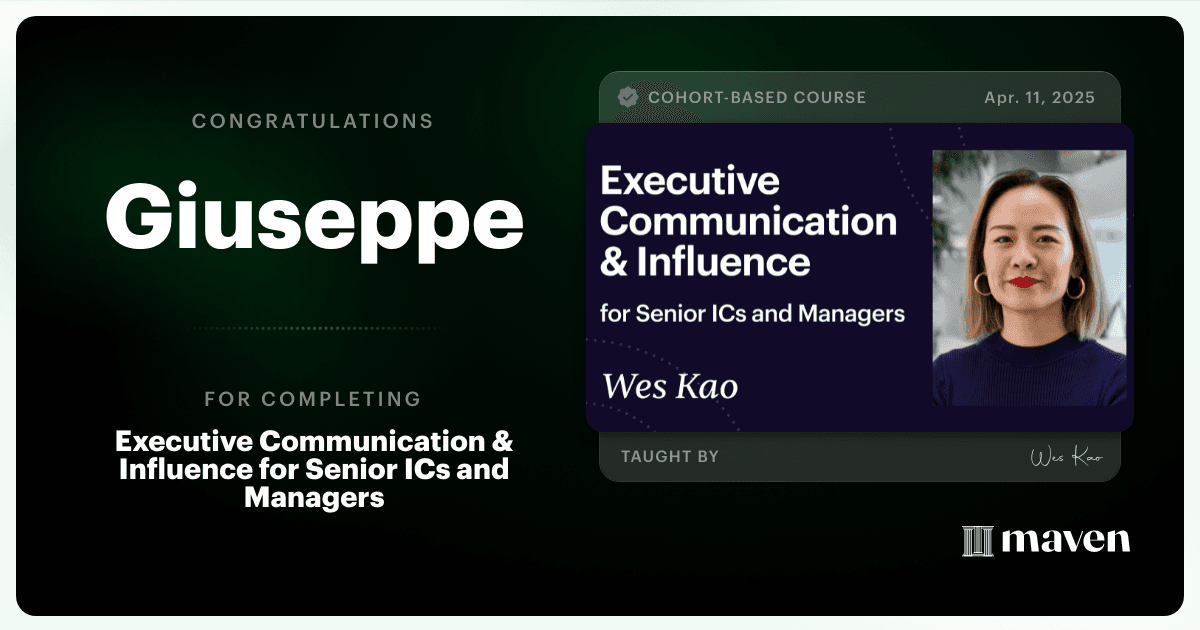
Task: Click the italic Wes Kao name on card
Action: pyautogui.click(x=670, y=385)
